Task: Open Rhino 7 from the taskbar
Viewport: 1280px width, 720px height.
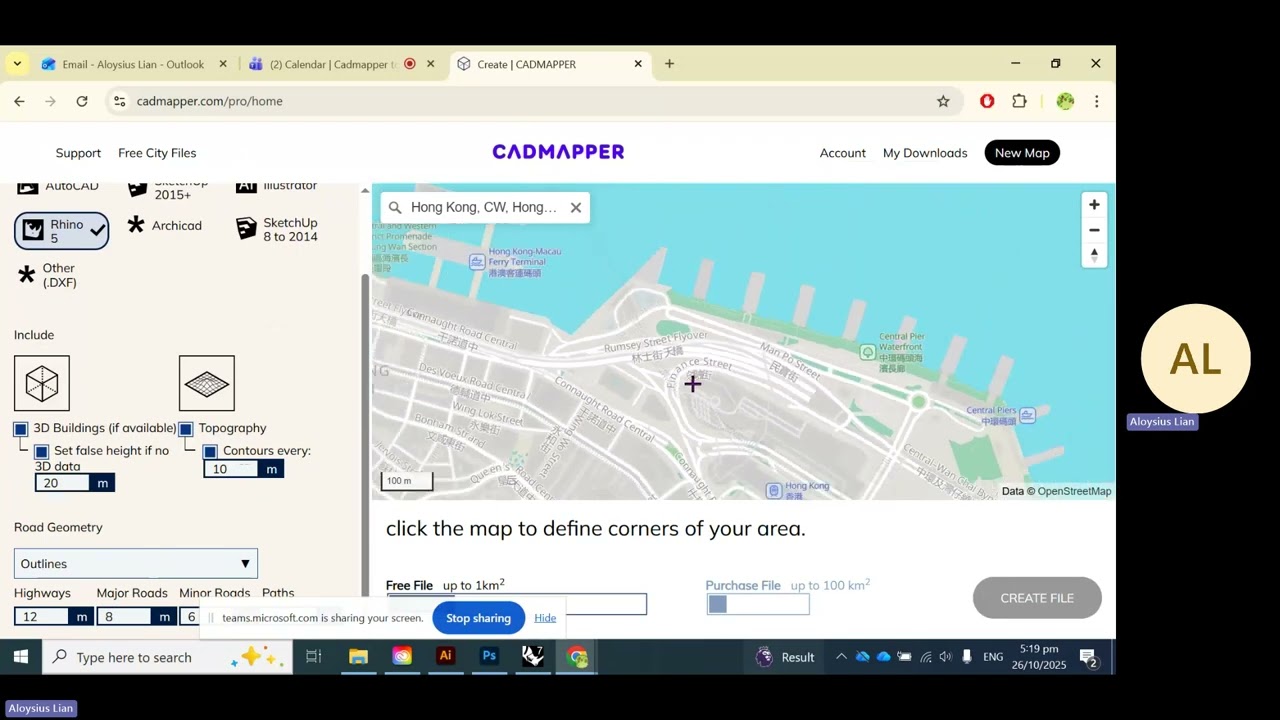Action: [533, 657]
